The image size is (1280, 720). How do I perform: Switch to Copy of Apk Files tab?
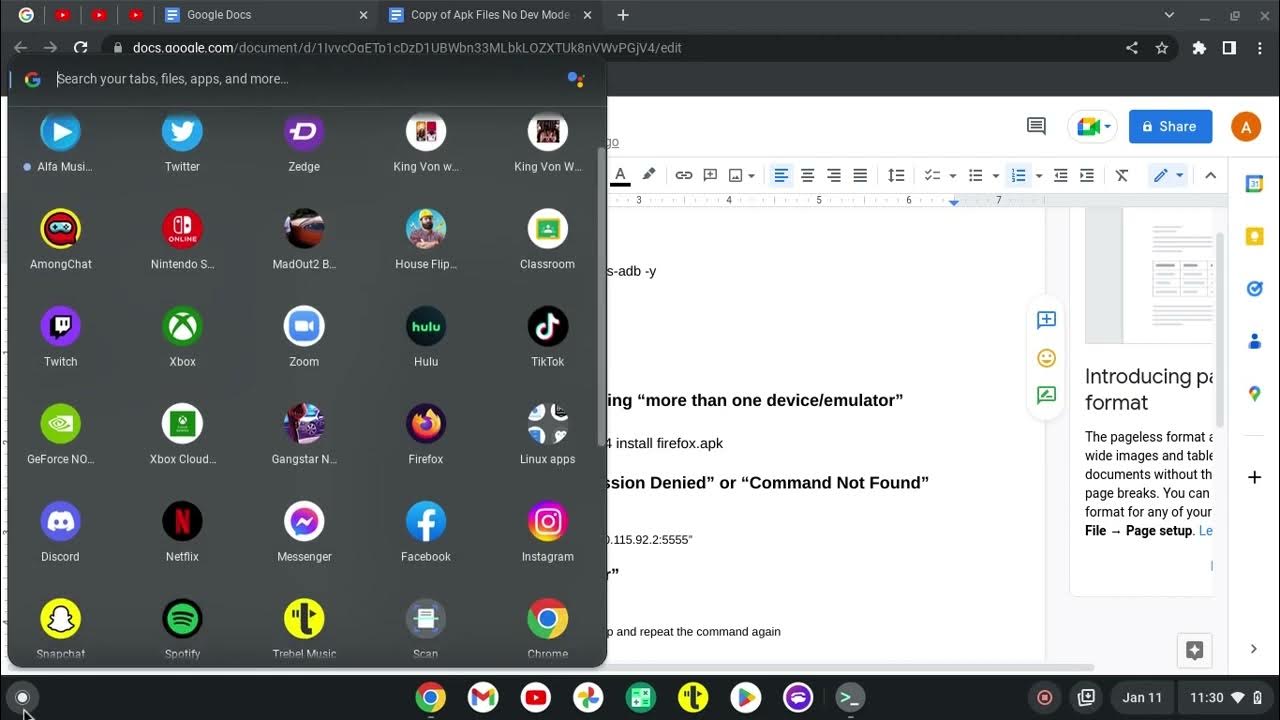pos(490,15)
